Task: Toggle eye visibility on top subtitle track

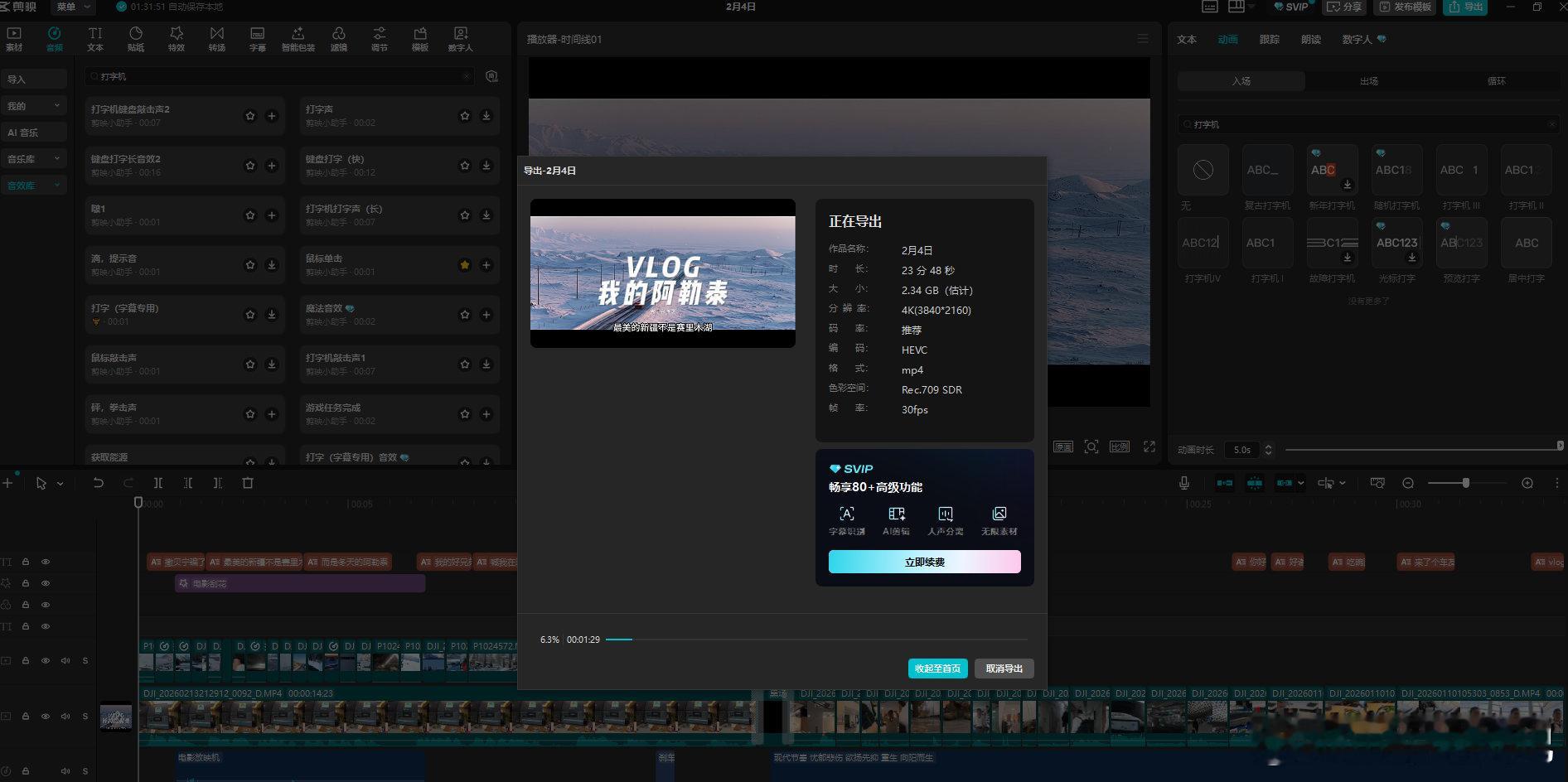Action: point(46,562)
